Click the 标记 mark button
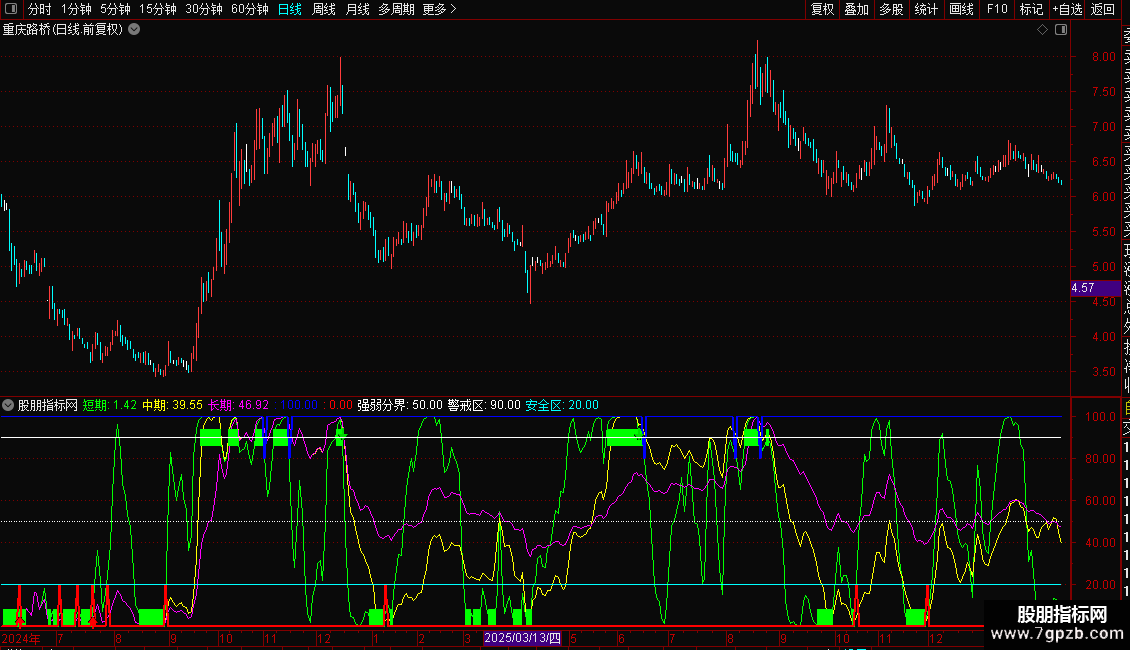 click(1031, 9)
